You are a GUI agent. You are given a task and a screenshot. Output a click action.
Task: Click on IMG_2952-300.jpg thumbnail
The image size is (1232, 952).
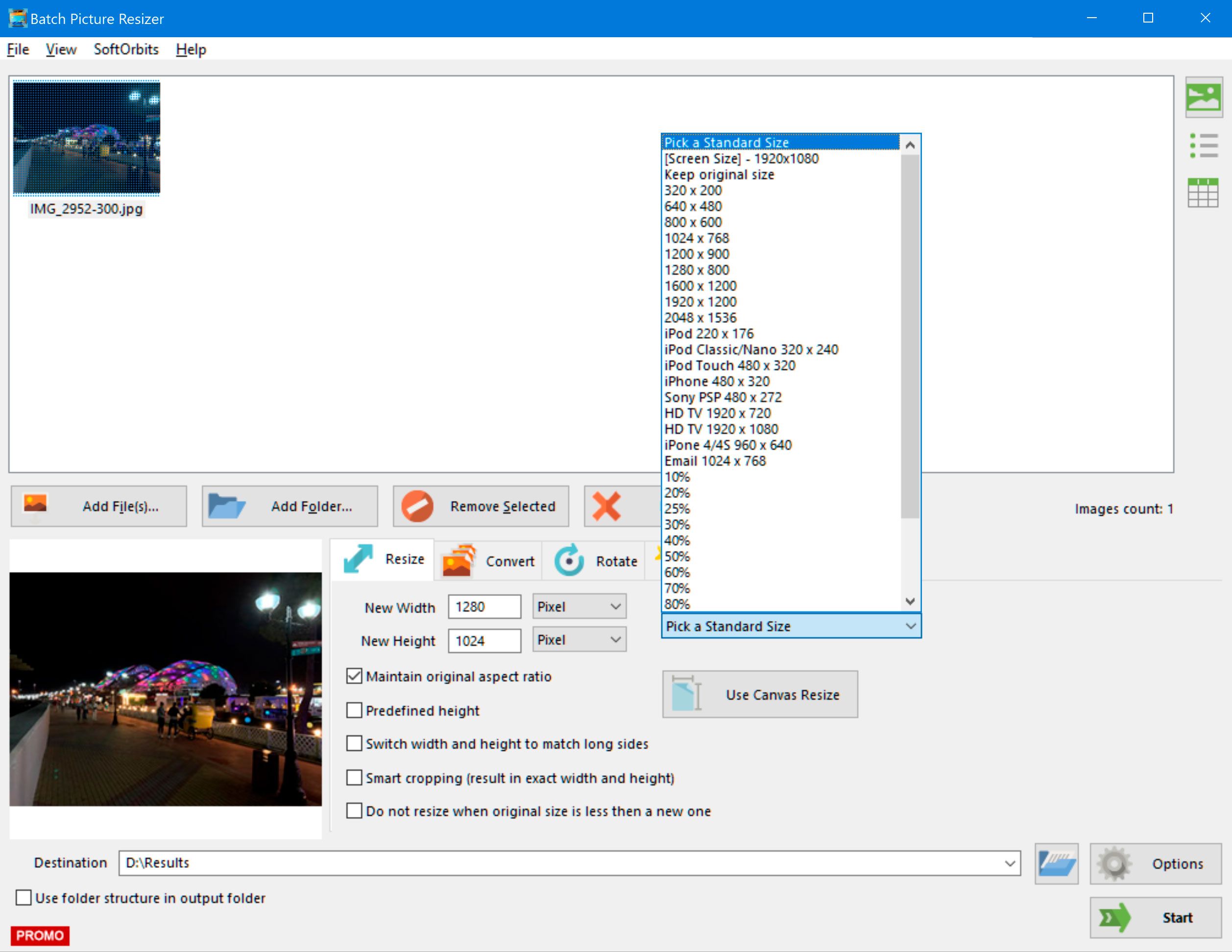click(88, 138)
